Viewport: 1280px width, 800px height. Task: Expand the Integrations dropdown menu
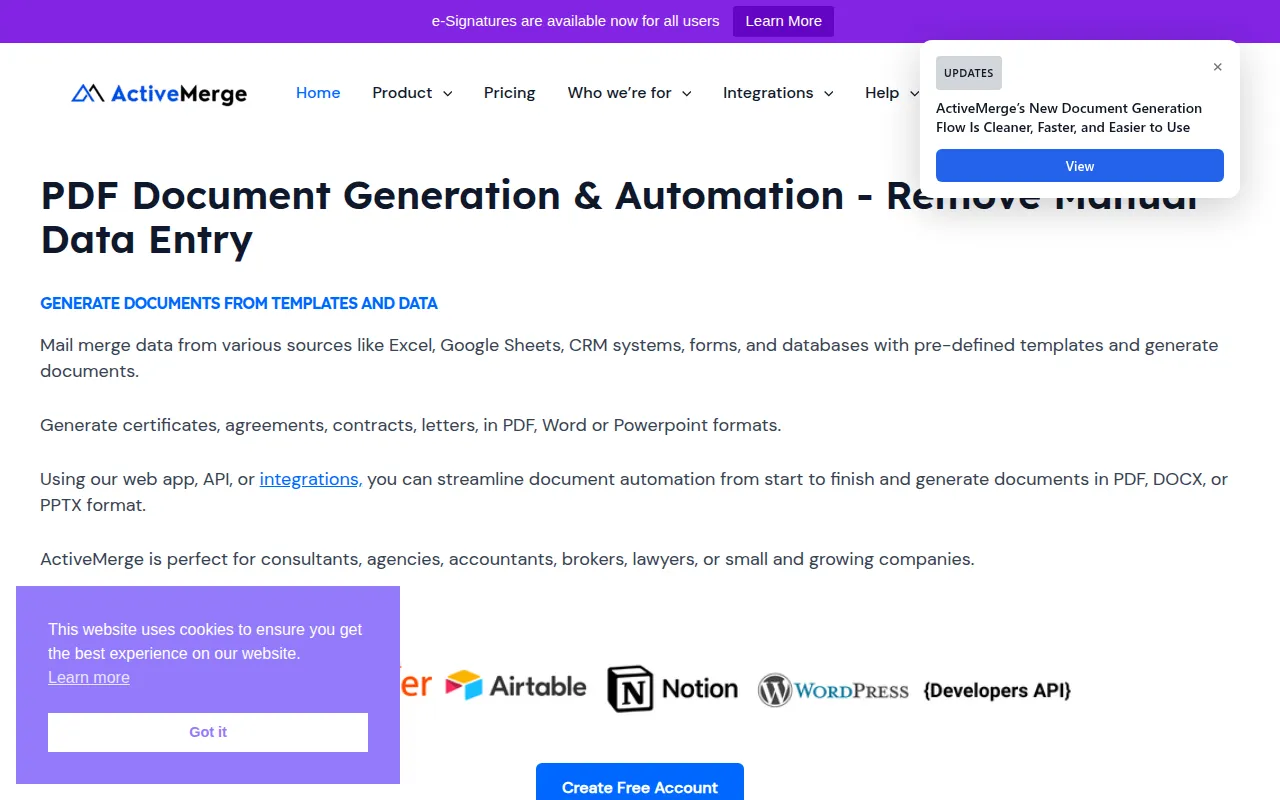click(x=778, y=93)
